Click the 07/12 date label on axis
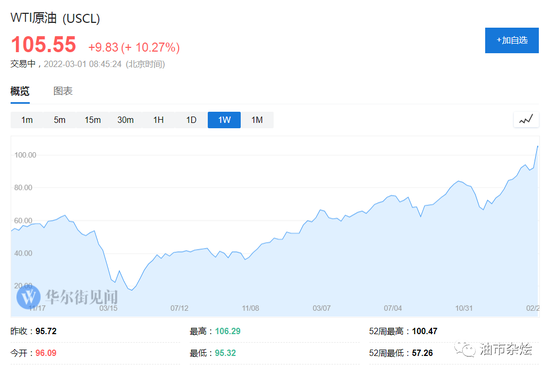 pyautogui.click(x=179, y=308)
